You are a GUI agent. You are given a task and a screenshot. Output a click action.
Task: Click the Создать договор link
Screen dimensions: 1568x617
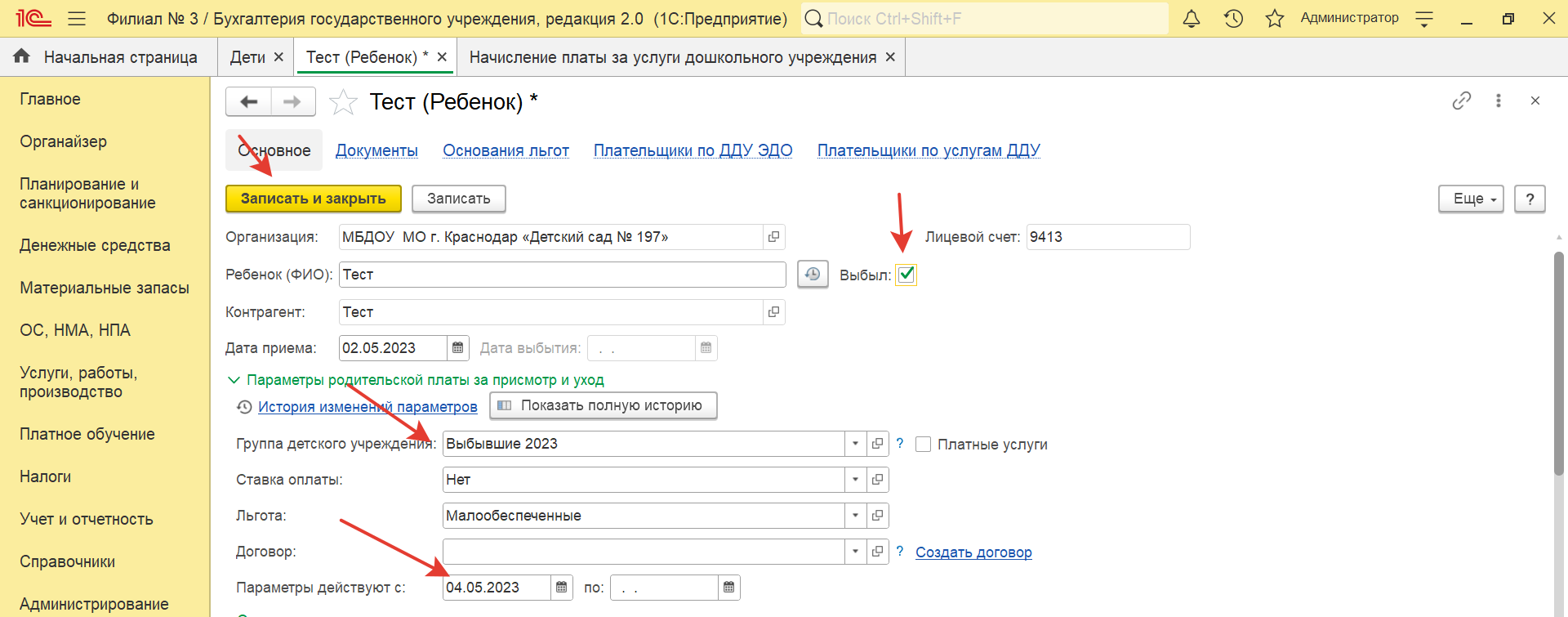coord(973,552)
